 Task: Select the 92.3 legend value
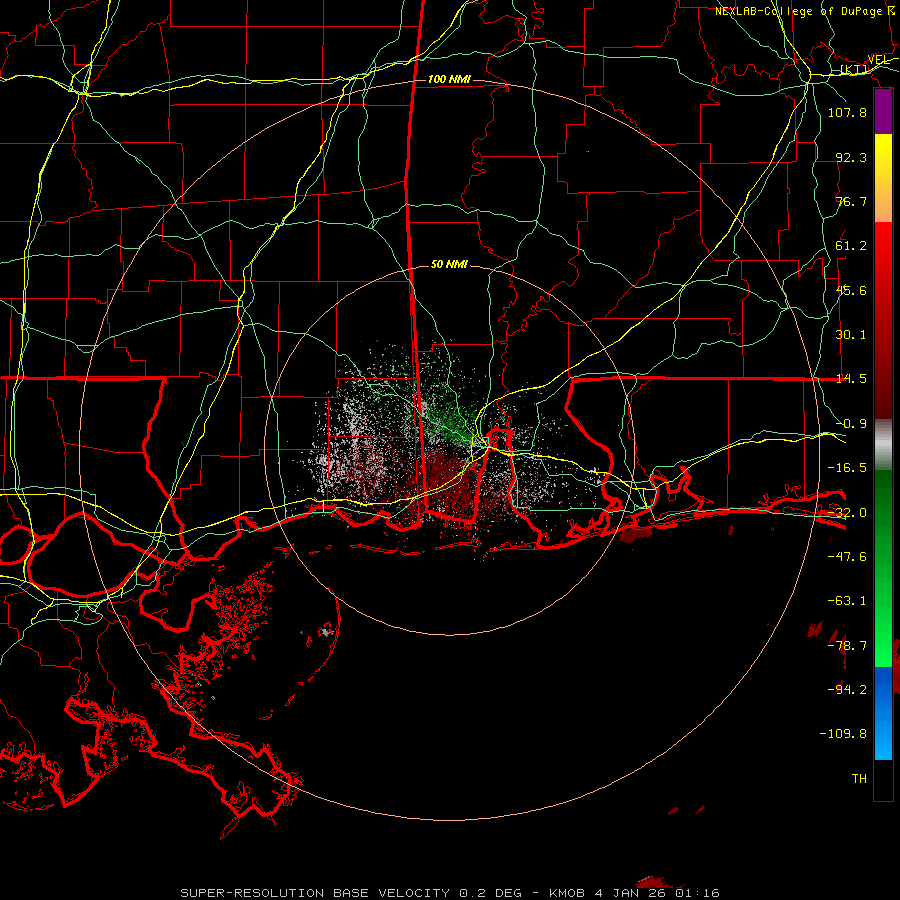[x=851, y=157]
